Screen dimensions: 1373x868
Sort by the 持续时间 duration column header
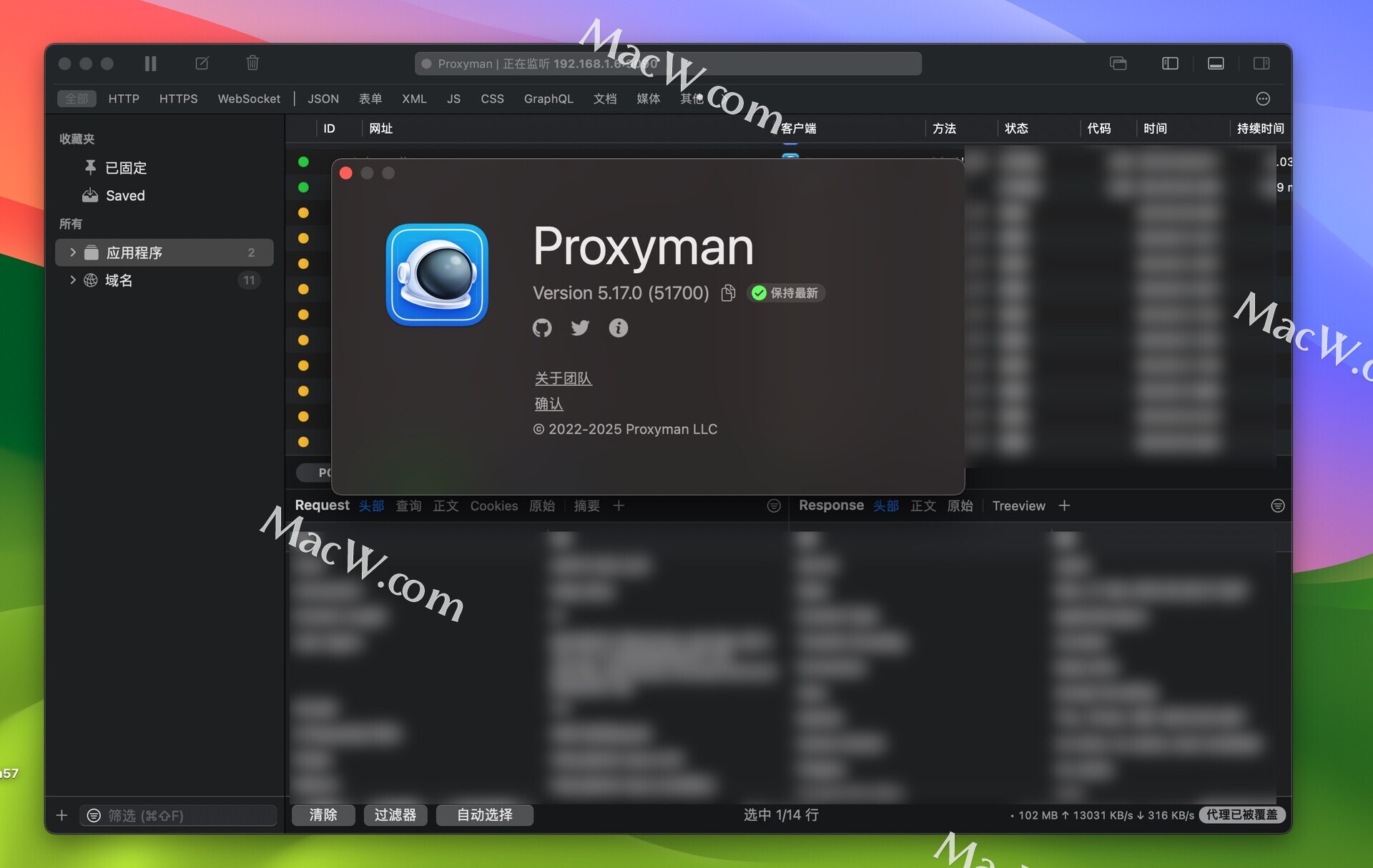tap(1260, 129)
